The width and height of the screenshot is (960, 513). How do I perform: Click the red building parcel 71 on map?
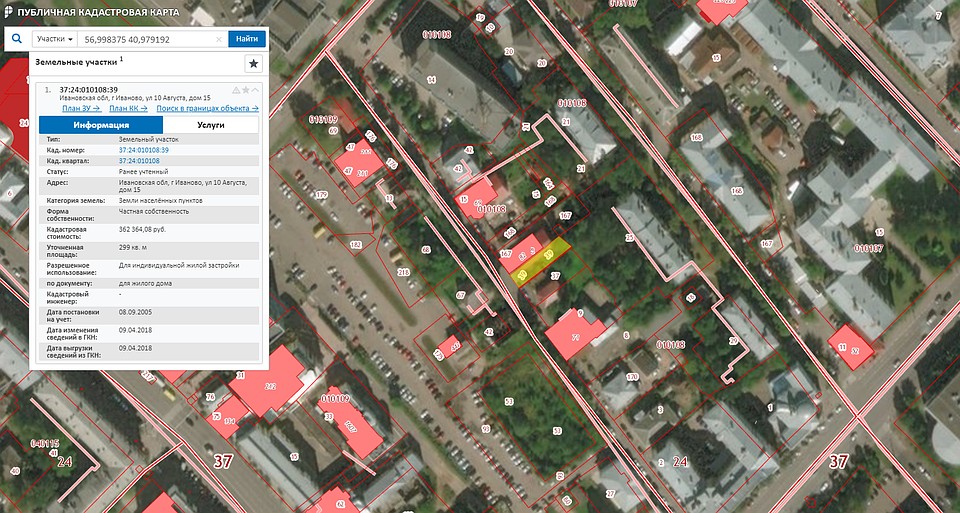pyautogui.click(x=575, y=334)
